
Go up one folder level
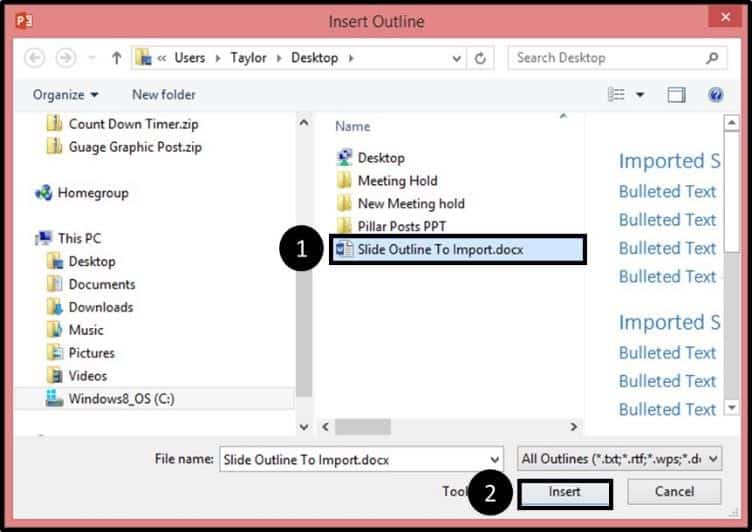[116, 58]
